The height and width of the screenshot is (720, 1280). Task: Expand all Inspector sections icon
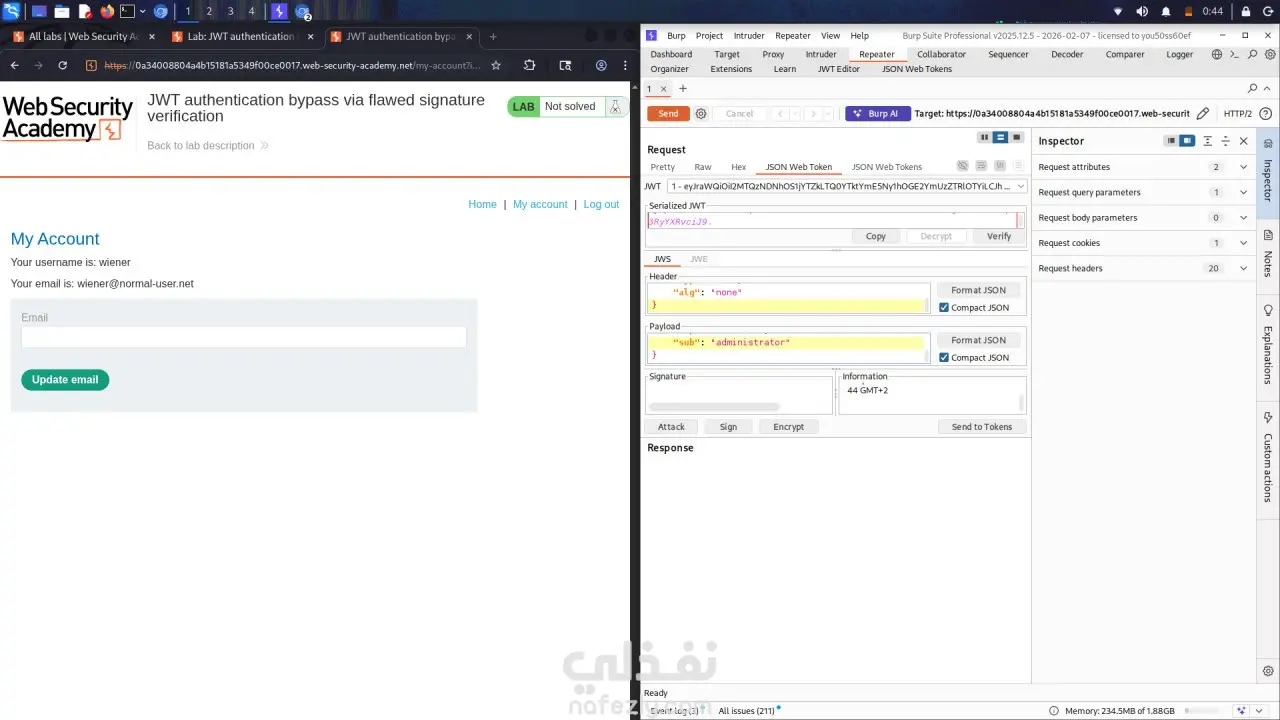click(1208, 141)
